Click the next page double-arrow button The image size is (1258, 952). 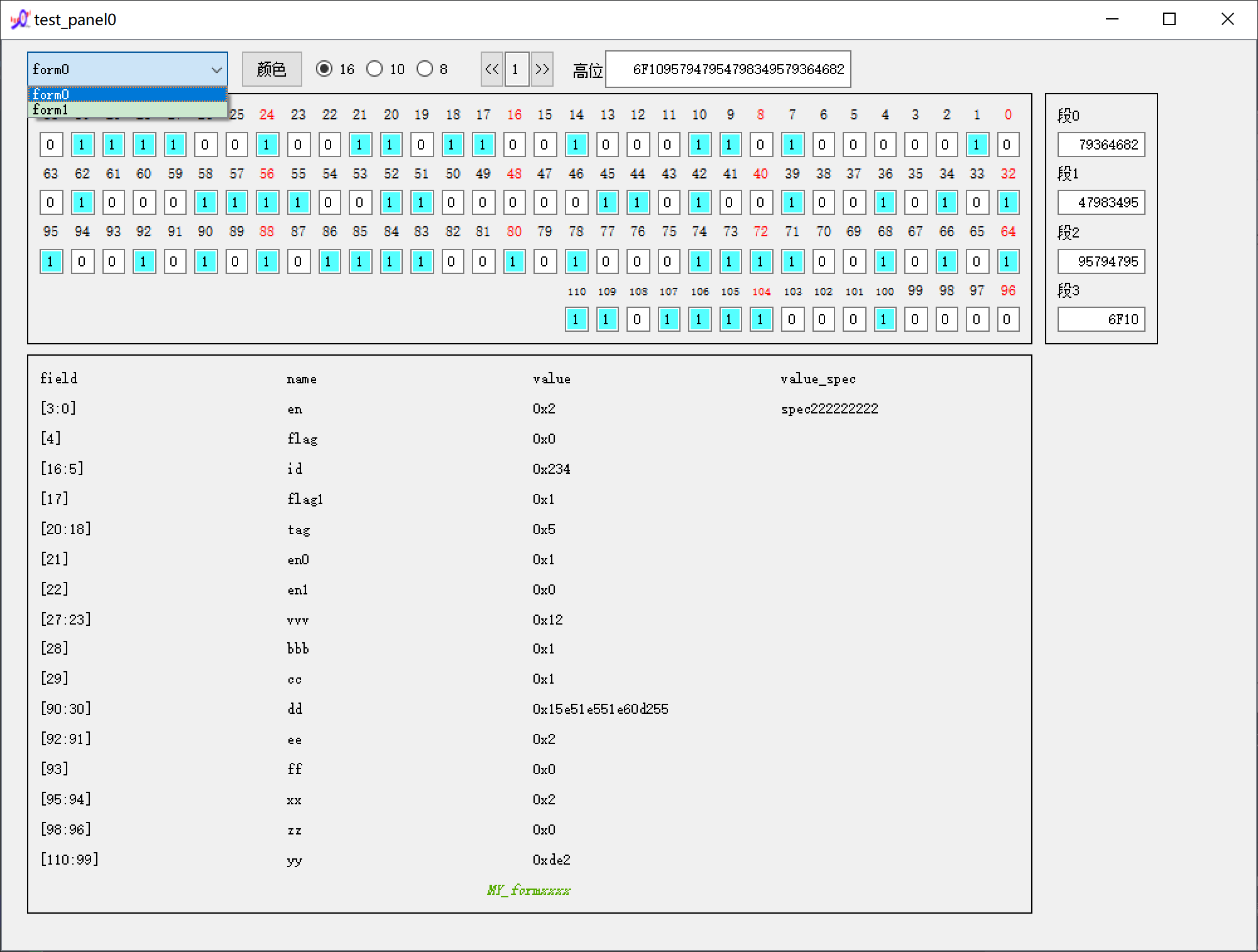542,69
